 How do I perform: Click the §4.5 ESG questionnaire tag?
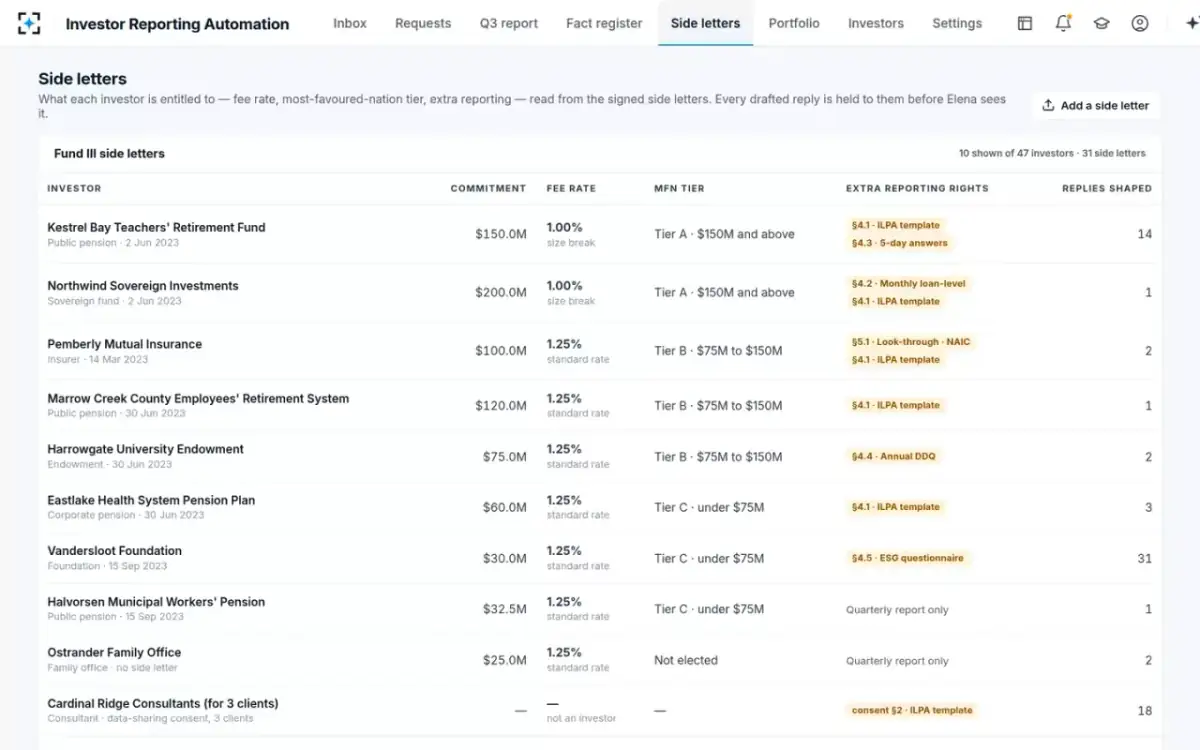click(x=908, y=558)
